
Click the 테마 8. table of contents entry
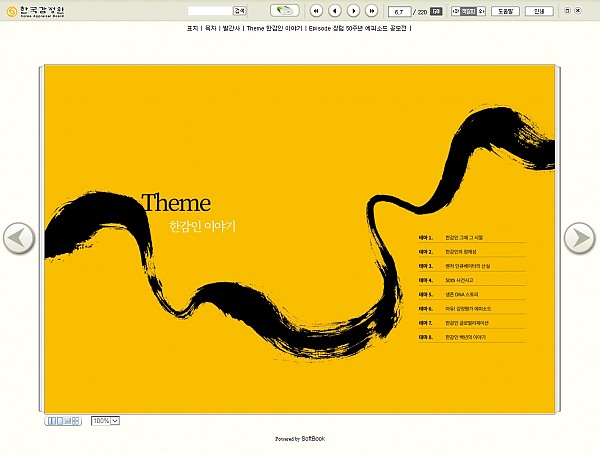472,337
